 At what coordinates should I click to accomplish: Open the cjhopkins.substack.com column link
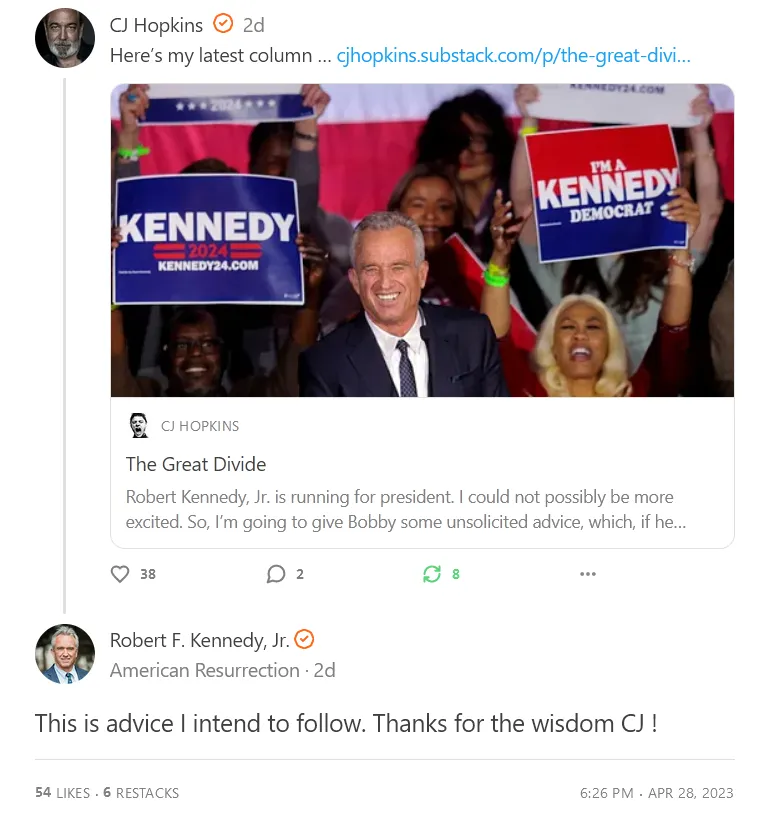pyautogui.click(x=513, y=56)
